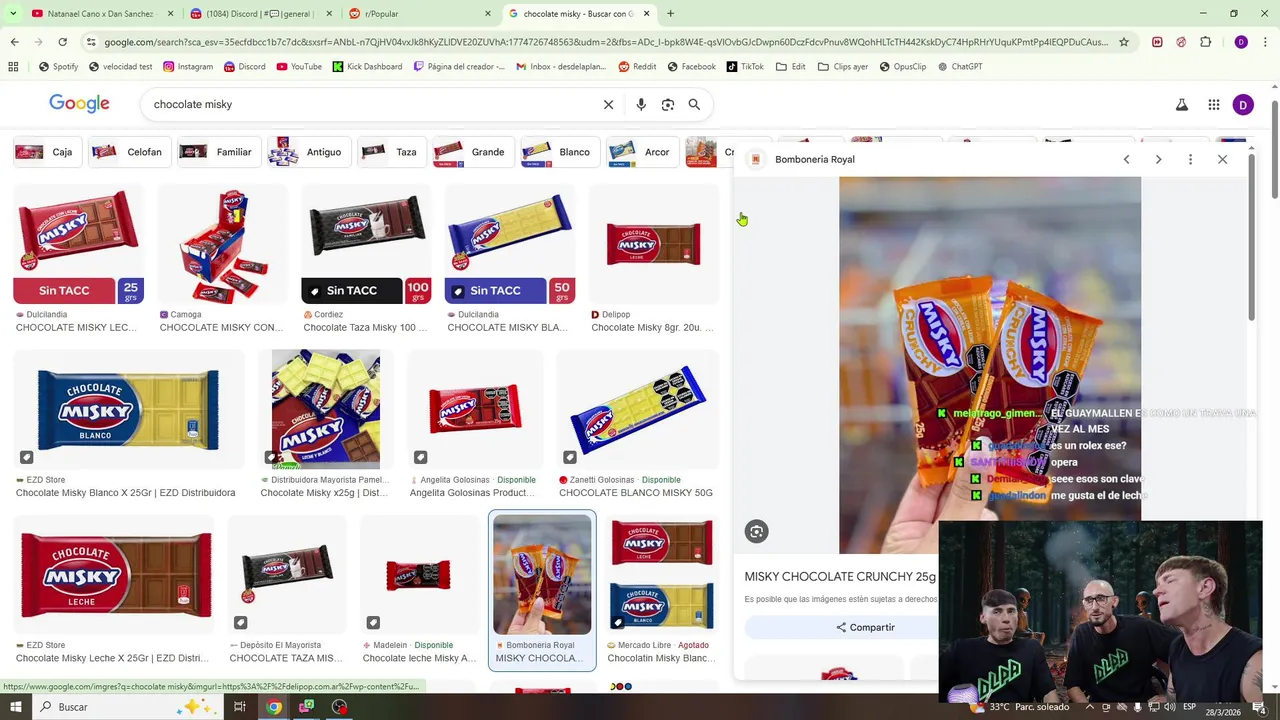The image size is (1280, 720).
Task: Reload the current page
Action: 62,42
